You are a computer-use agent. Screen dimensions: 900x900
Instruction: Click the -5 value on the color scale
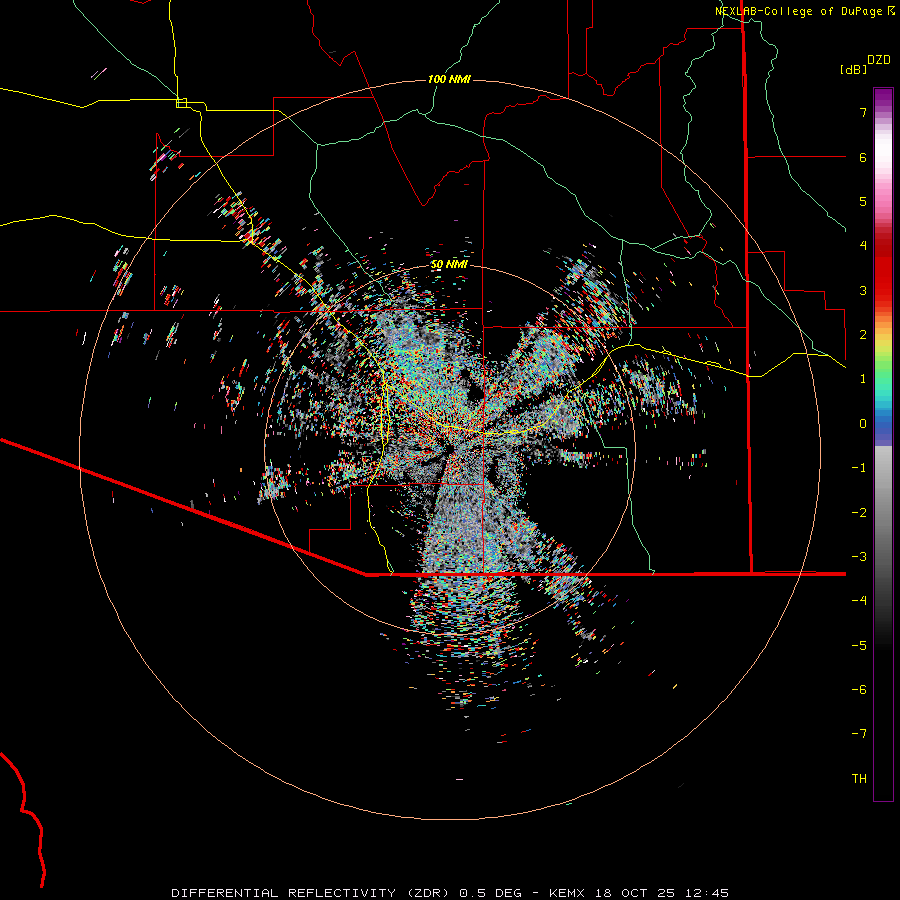click(x=859, y=646)
